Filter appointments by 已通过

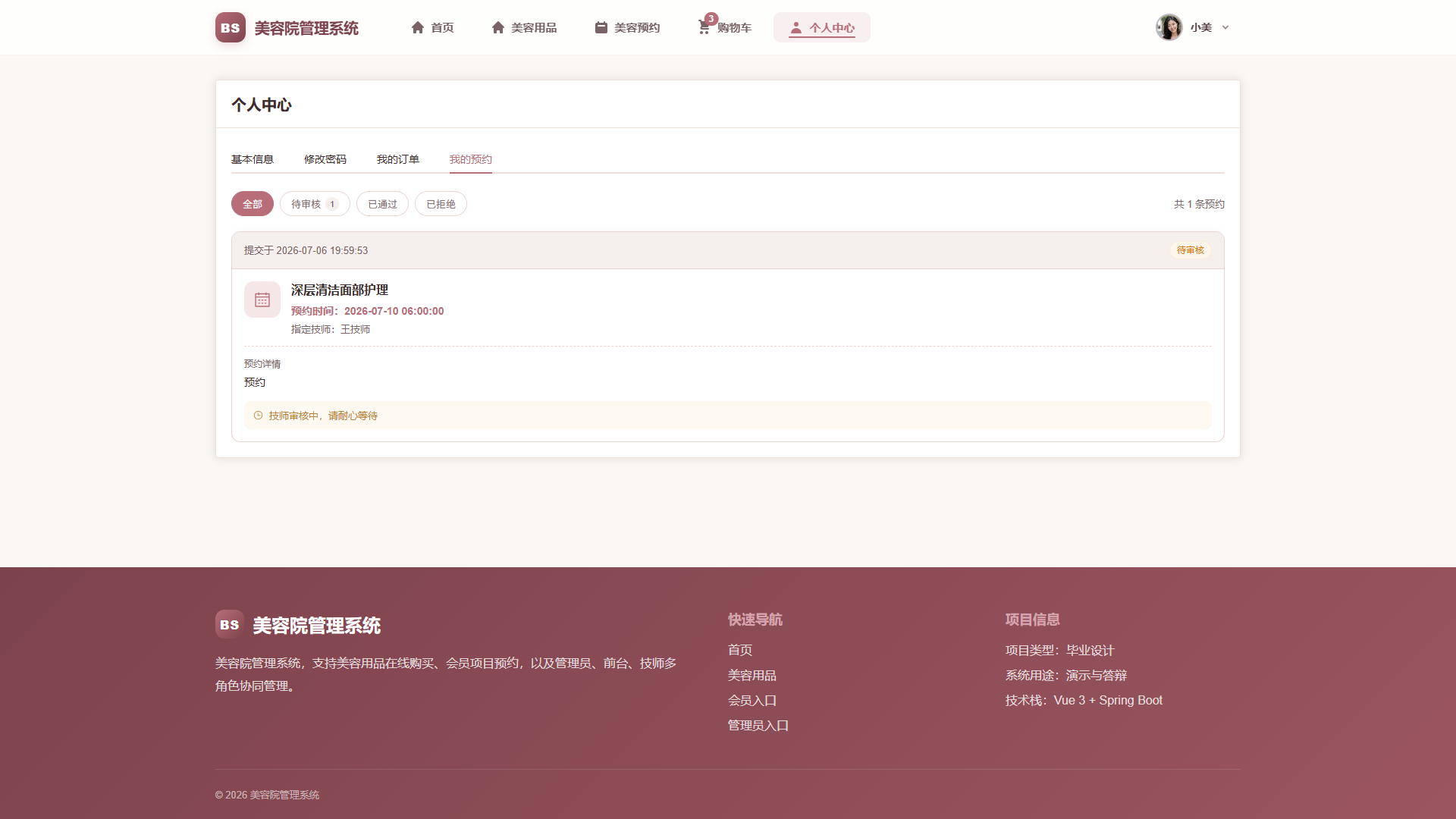(x=382, y=204)
